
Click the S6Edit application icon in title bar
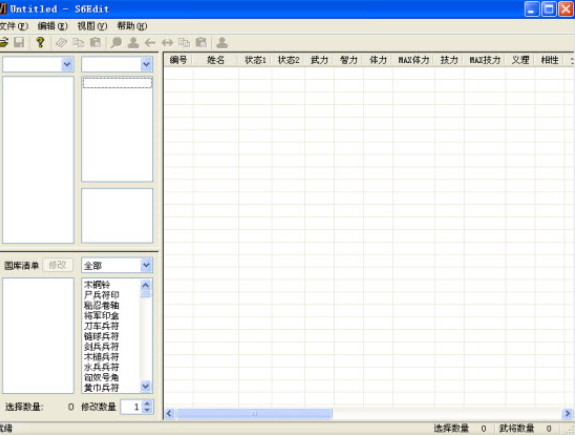click(x=3, y=9)
